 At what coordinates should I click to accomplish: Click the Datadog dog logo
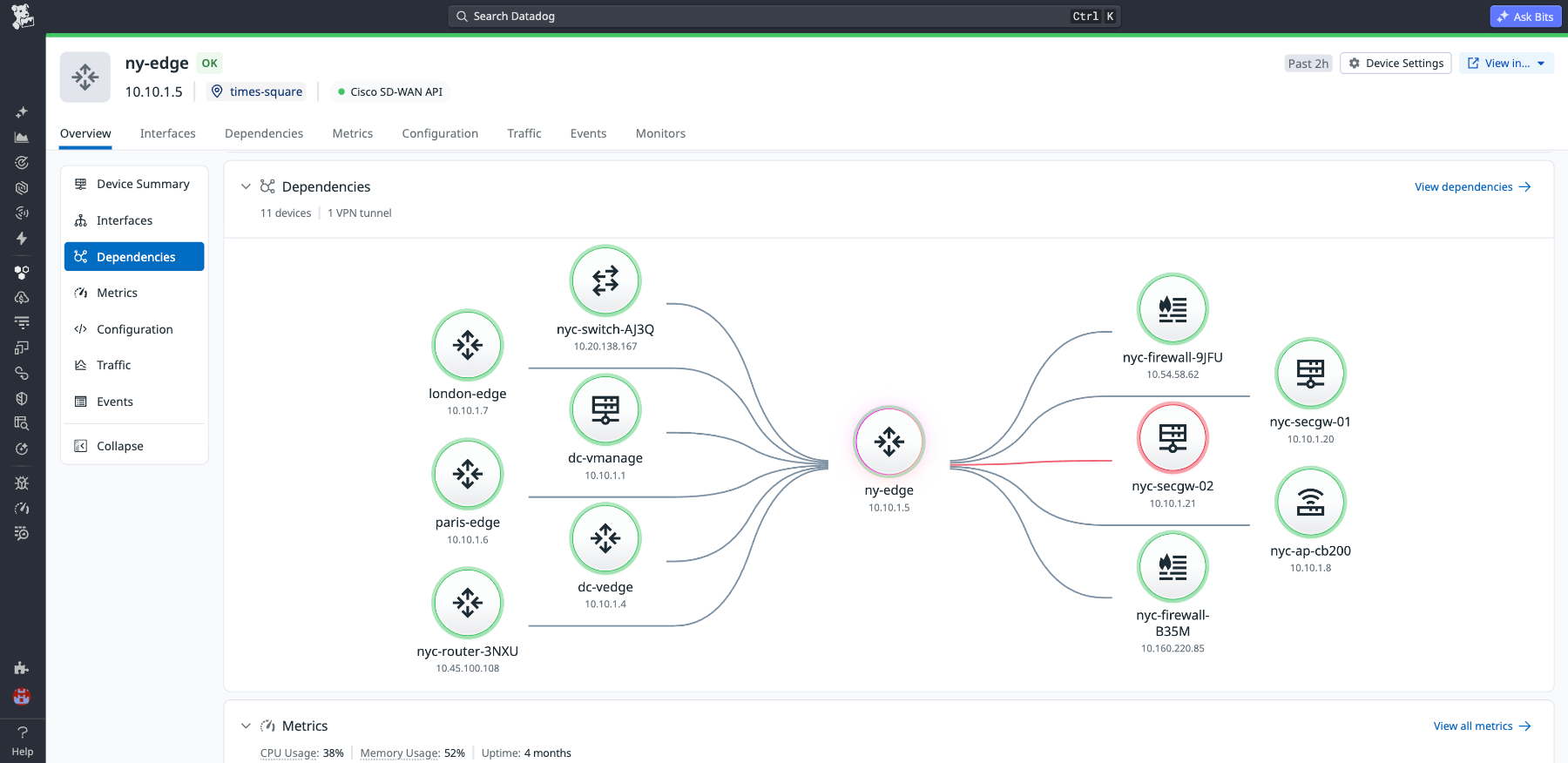pos(23,17)
